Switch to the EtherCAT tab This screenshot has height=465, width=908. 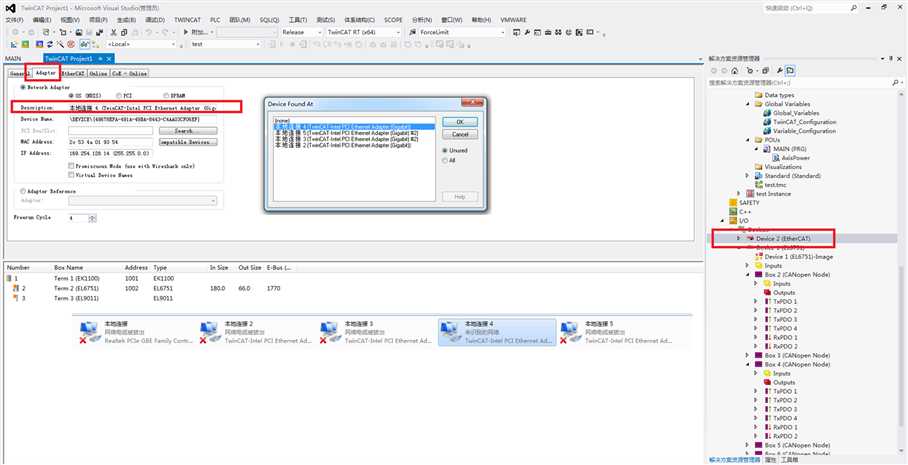pyautogui.click(x=74, y=74)
